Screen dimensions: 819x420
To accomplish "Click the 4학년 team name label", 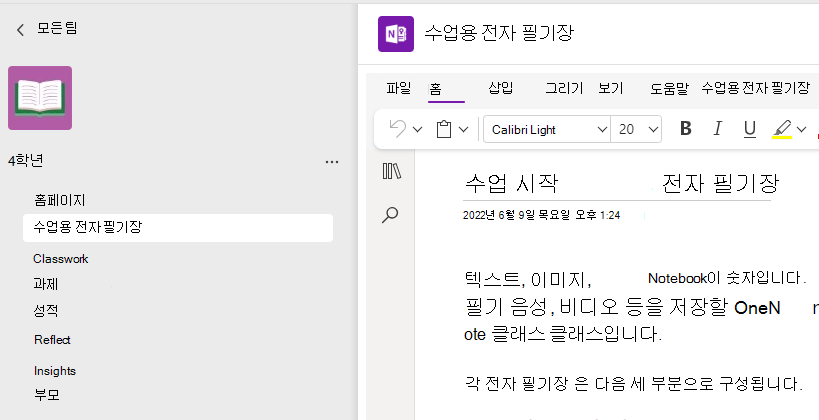I will point(26,161).
